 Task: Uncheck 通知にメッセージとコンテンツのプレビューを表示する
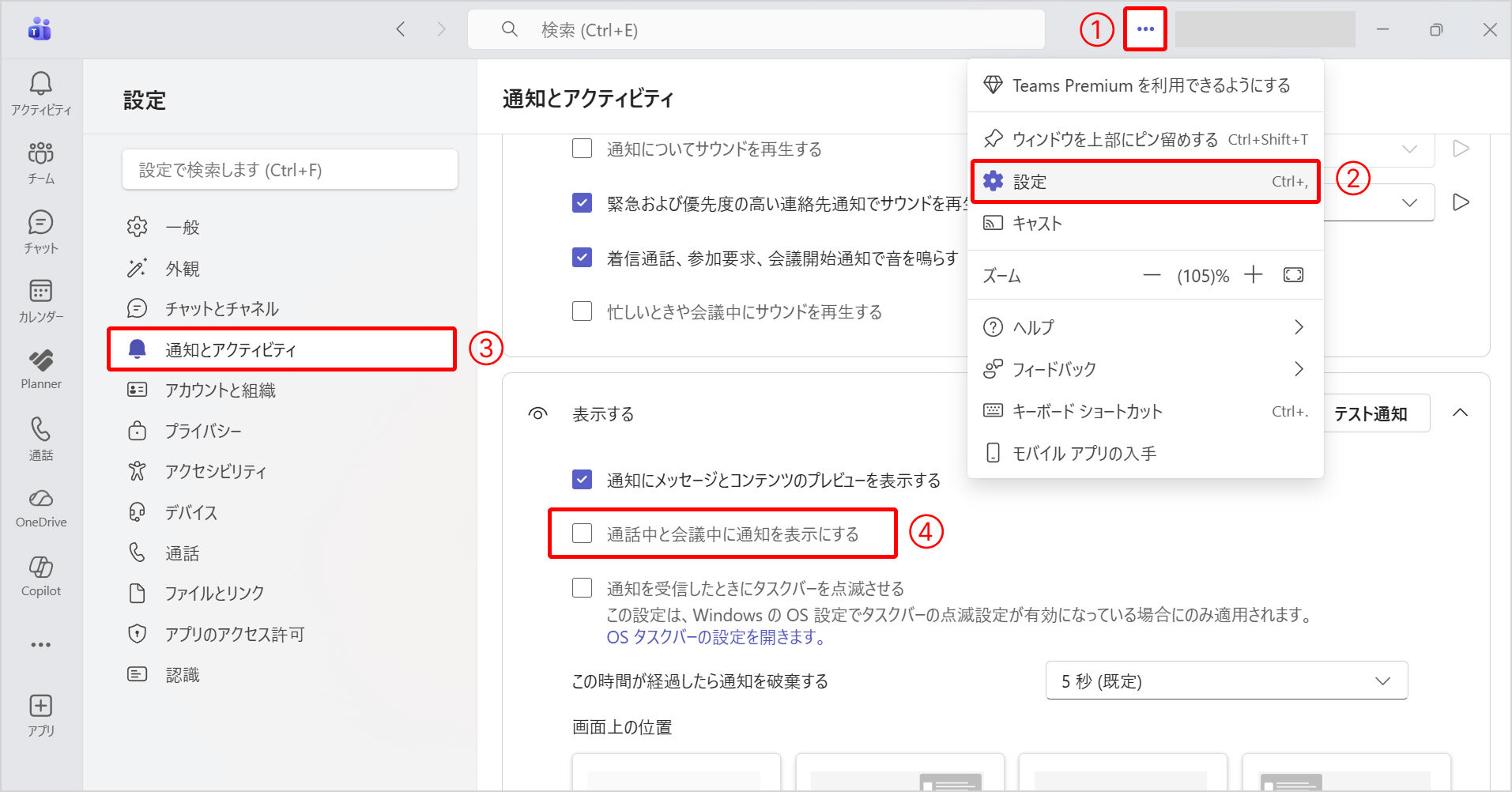pyautogui.click(x=583, y=480)
